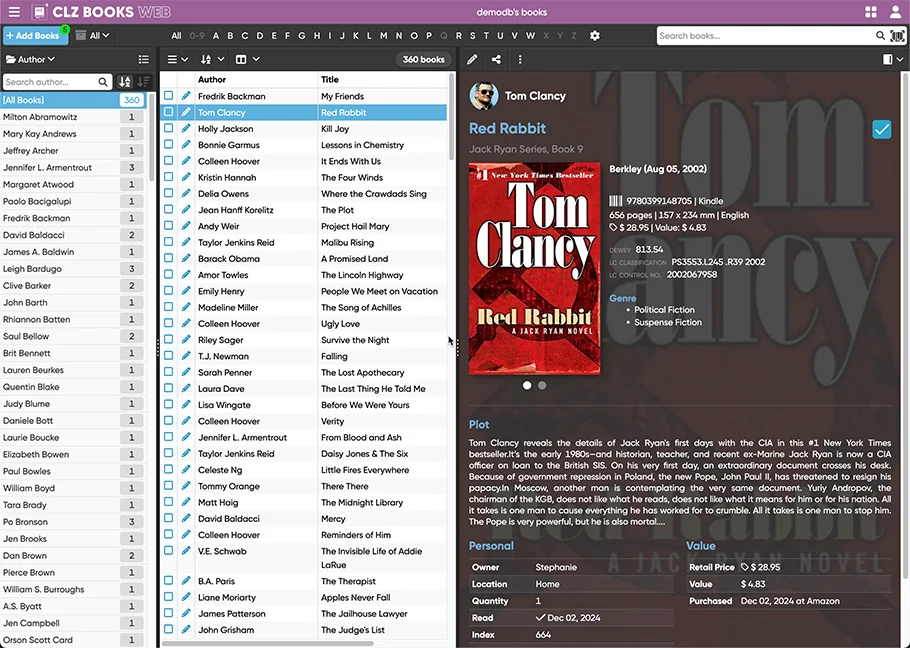910x648 pixels.
Task: Edit the Kill Joy row pencil
Action: pyautogui.click(x=186, y=128)
